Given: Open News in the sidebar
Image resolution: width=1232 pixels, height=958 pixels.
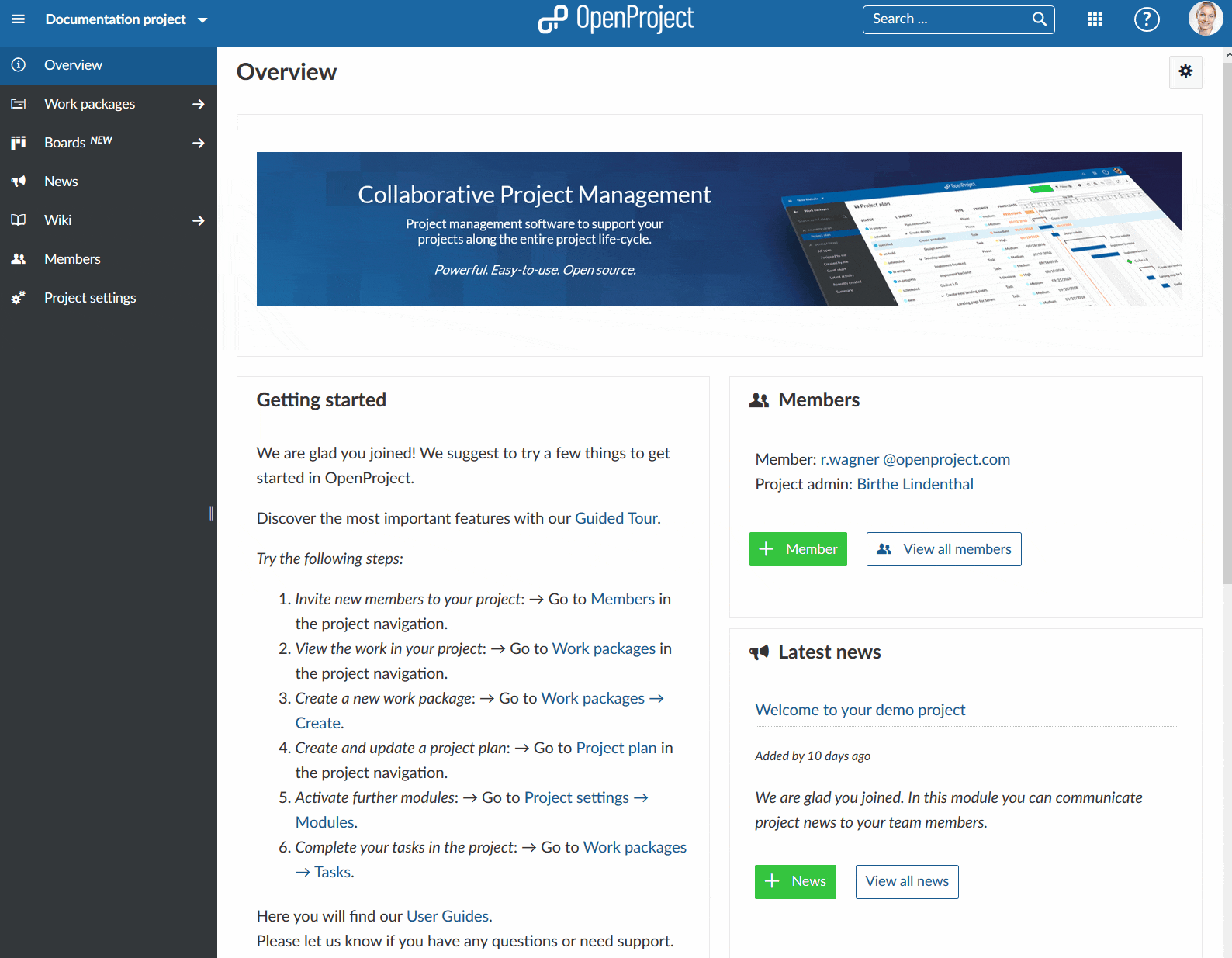Looking at the screenshot, I should click(61, 182).
